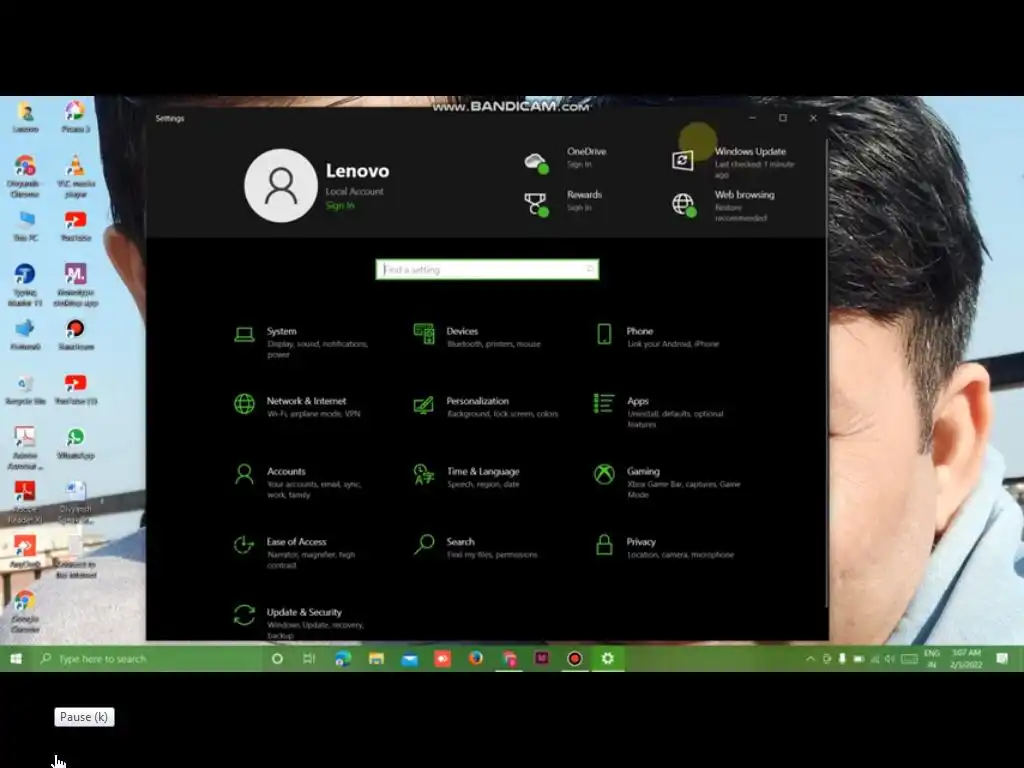Click the Windows Update icon
The image size is (1024, 768).
(x=682, y=160)
